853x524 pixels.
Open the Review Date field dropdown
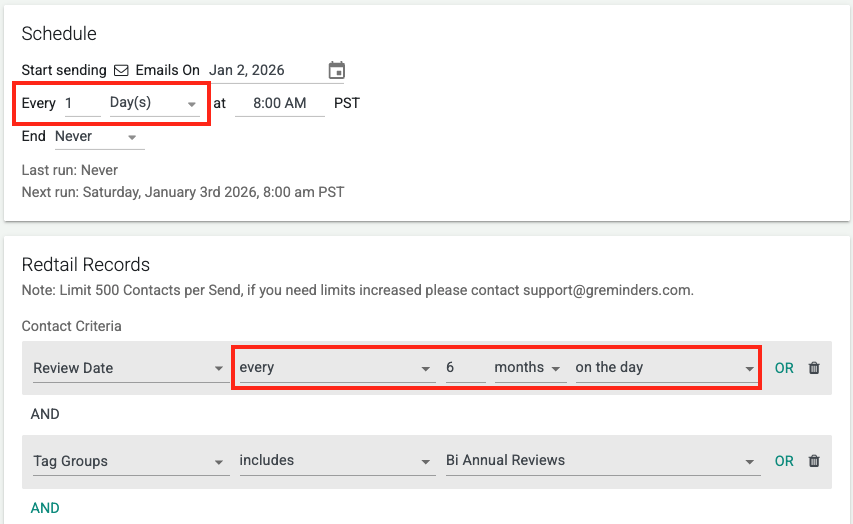[128, 368]
